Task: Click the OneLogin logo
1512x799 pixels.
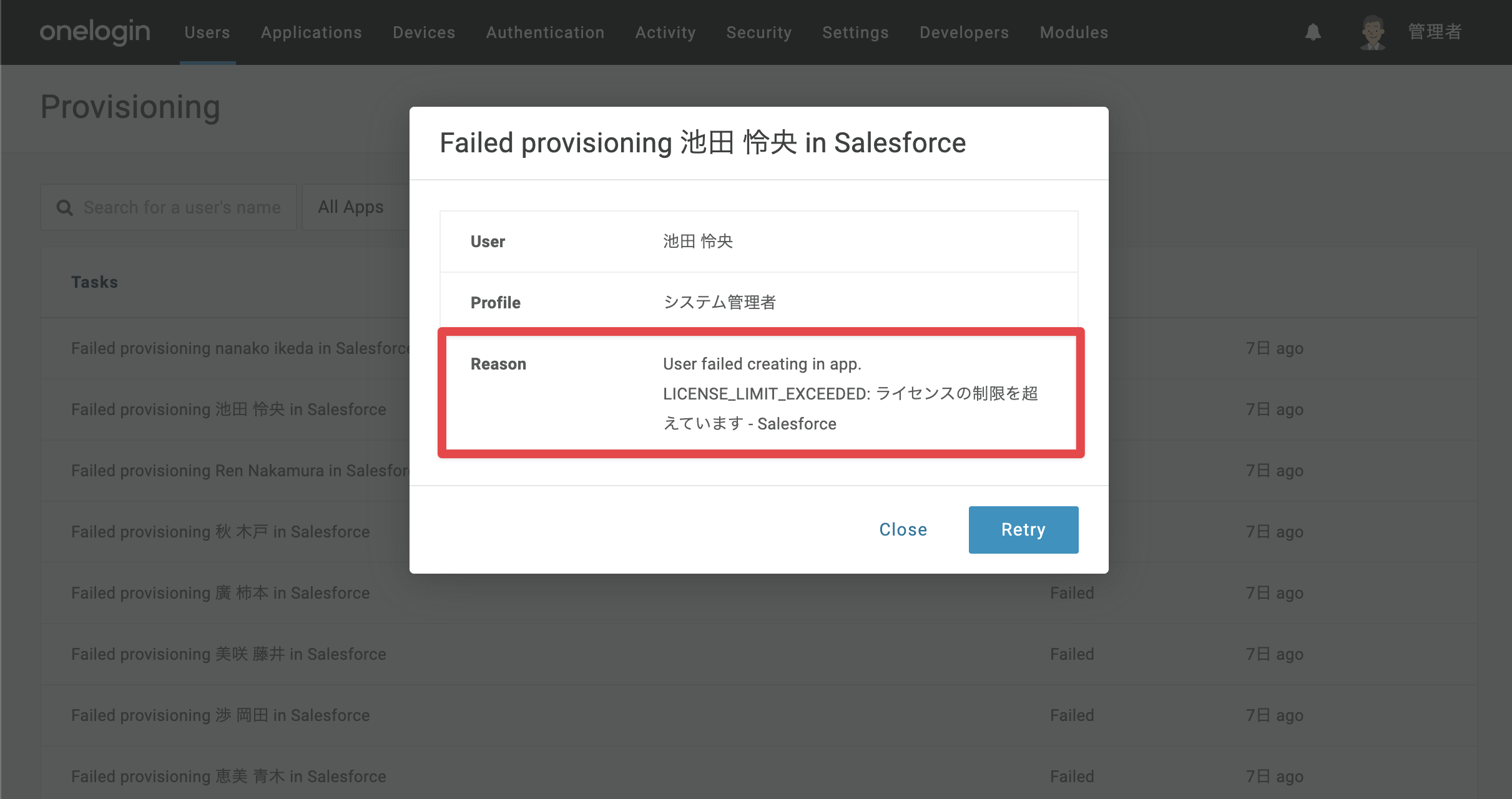Action: pyautogui.click(x=95, y=32)
